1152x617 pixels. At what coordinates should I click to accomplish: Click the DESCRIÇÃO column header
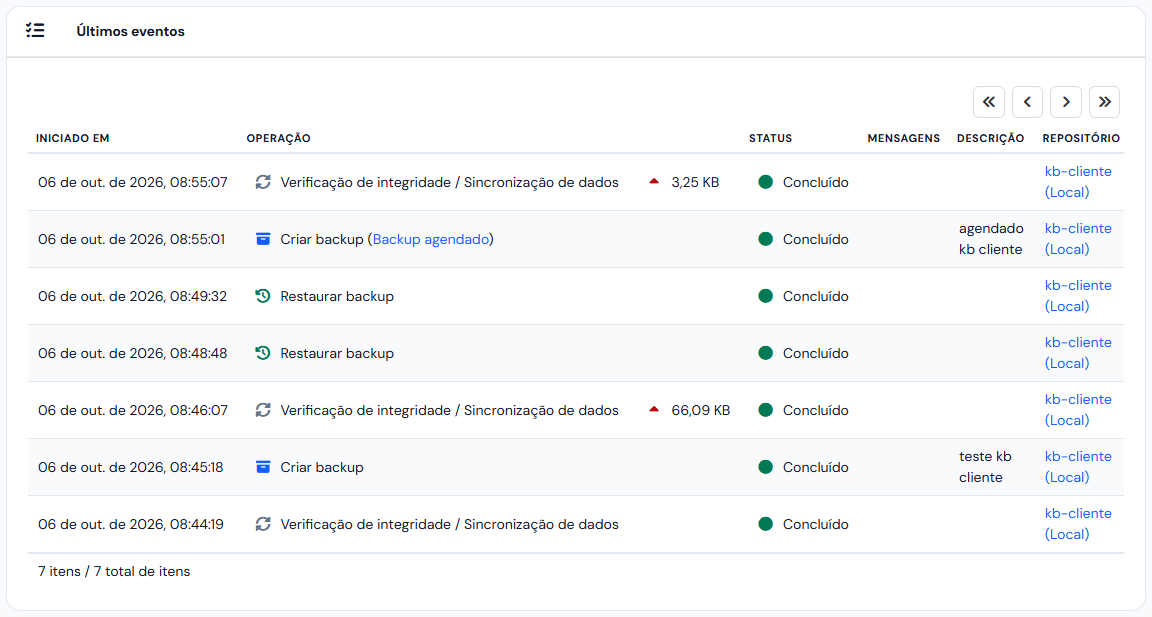pos(990,138)
